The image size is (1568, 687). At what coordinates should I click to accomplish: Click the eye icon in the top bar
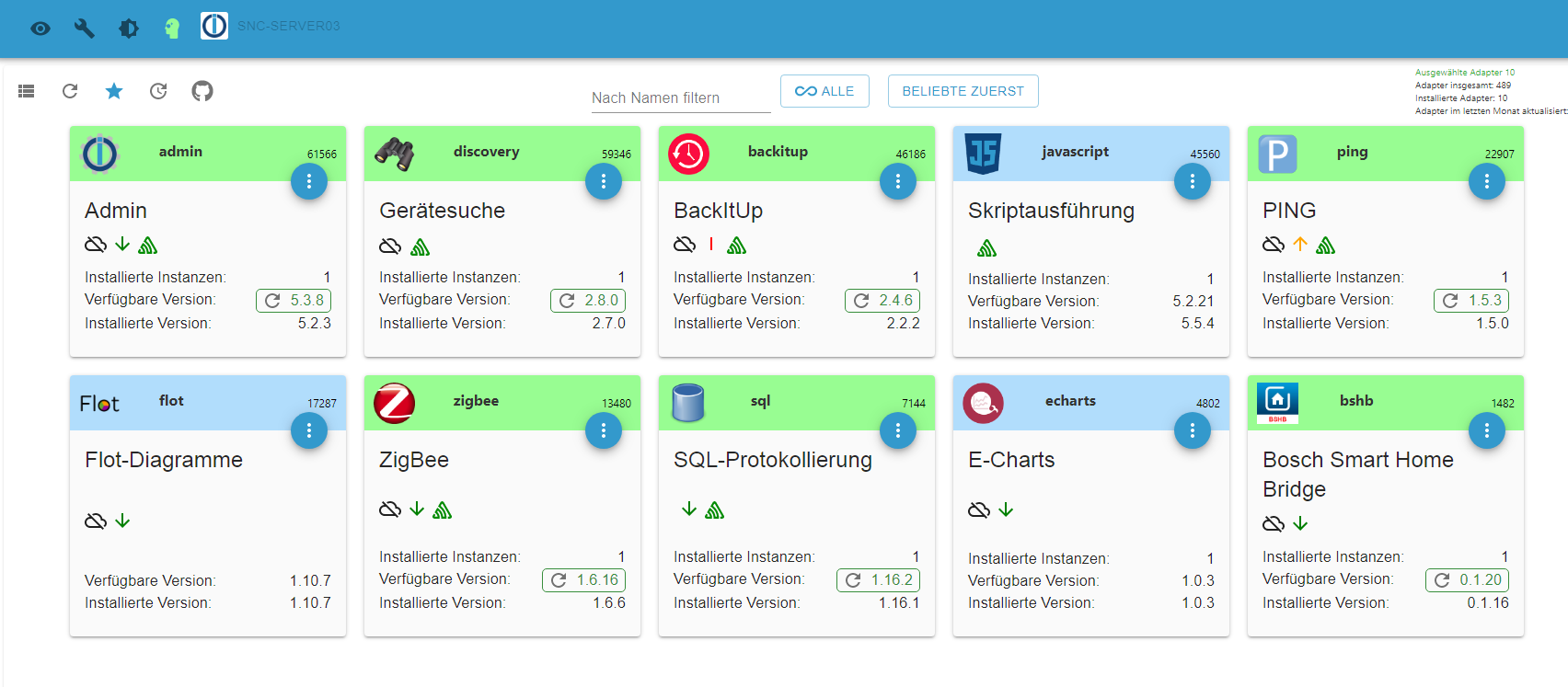40,29
